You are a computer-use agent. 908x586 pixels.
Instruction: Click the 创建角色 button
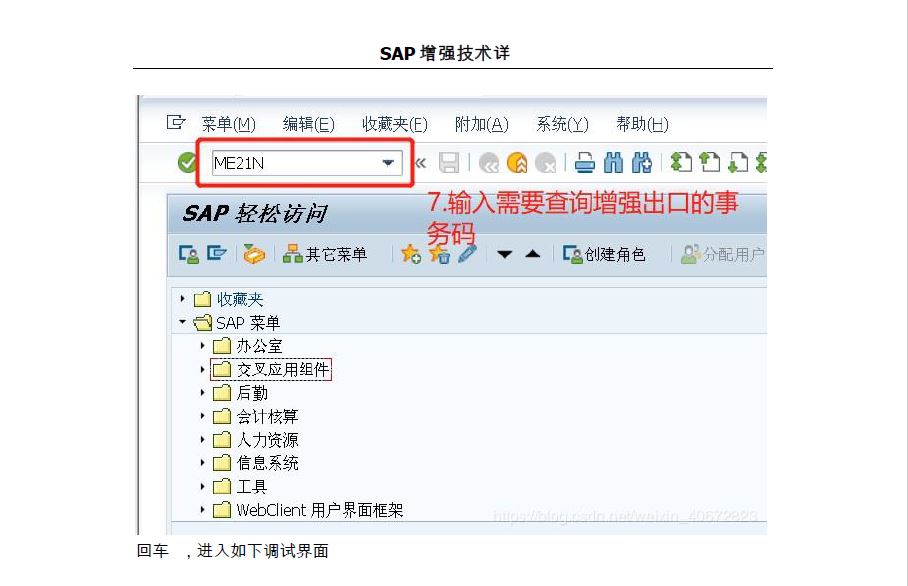pos(604,254)
